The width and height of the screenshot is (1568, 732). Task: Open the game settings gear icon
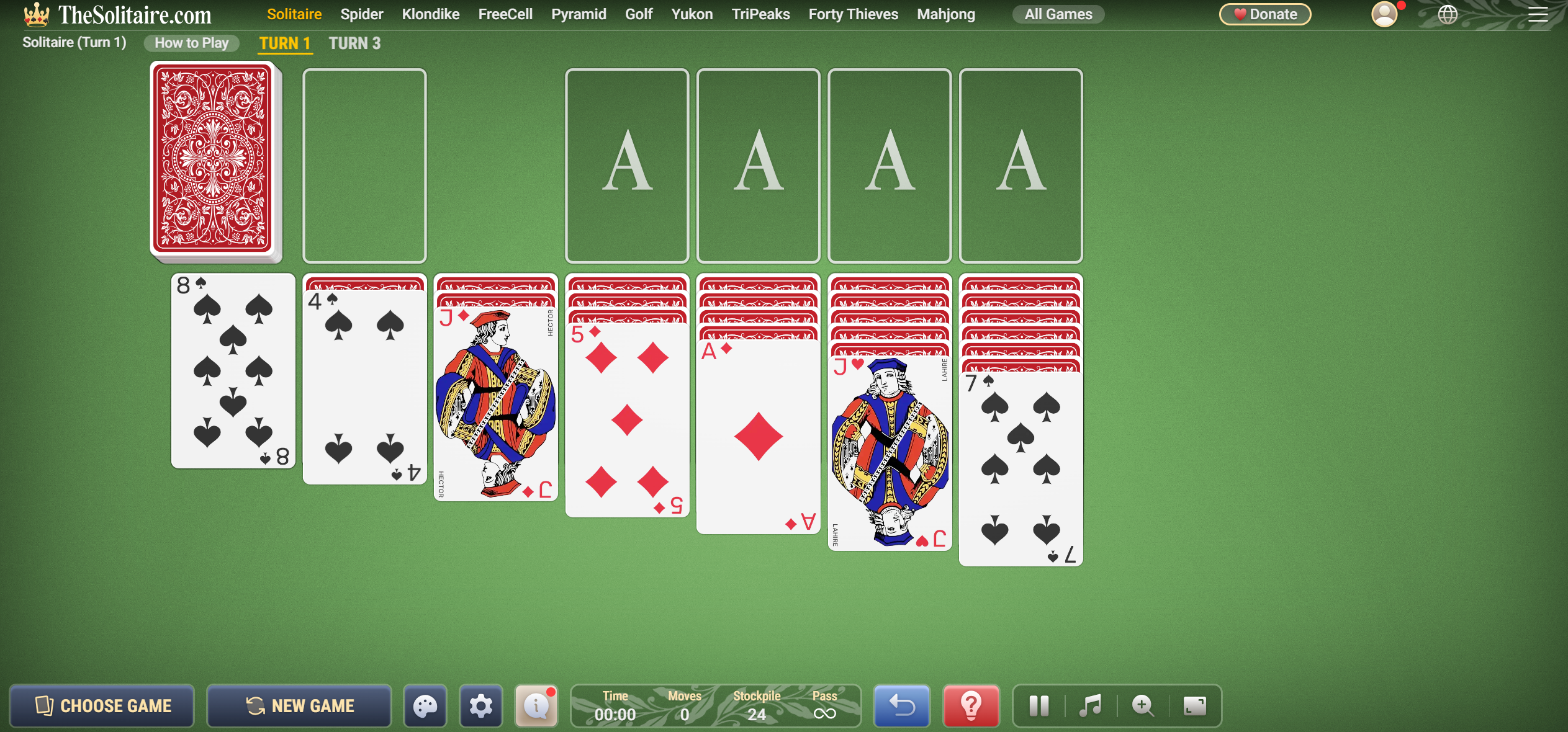click(482, 705)
